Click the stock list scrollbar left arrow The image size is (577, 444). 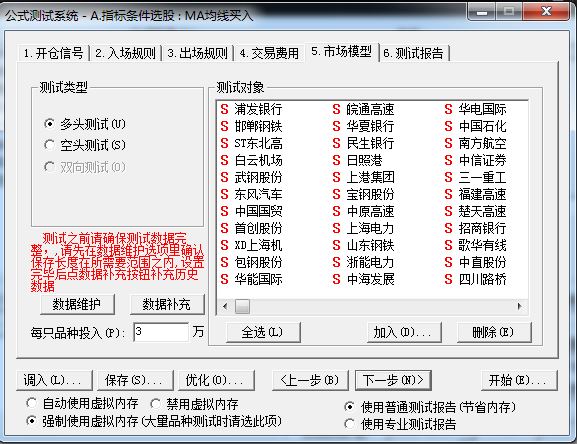(225, 306)
